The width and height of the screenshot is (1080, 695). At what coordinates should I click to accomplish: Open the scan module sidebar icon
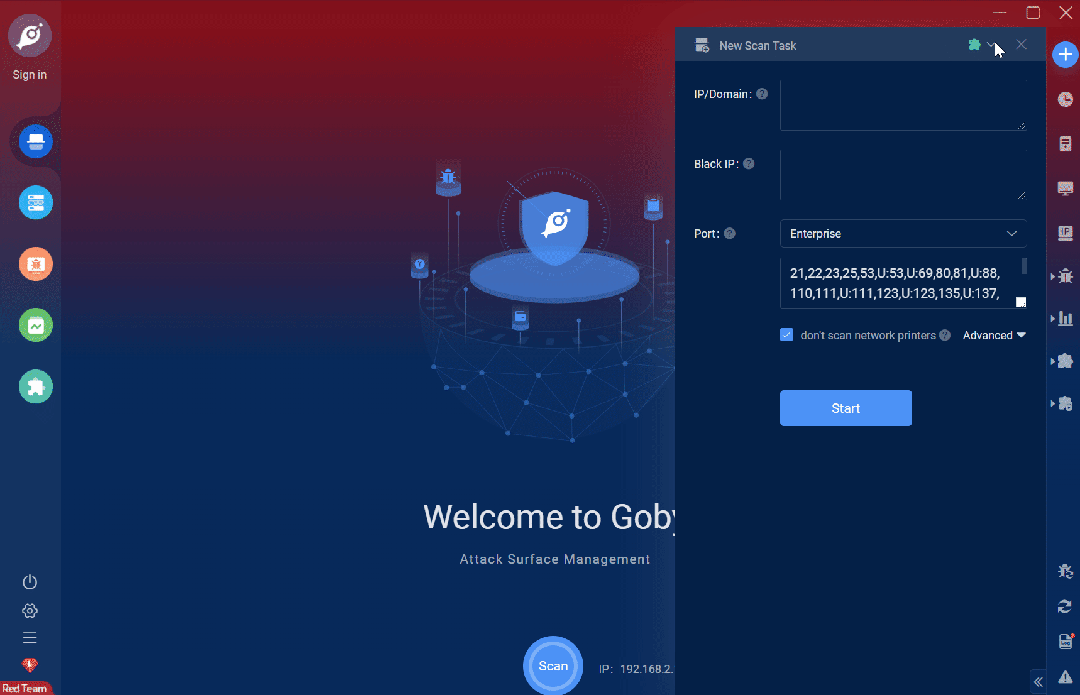tap(35, 141)
